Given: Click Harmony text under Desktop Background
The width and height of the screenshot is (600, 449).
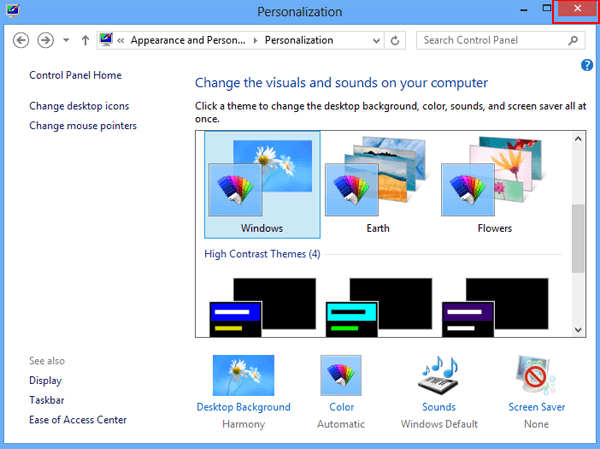Looking at the screenshot, I should pyautogui.click(x=243, y=424).
